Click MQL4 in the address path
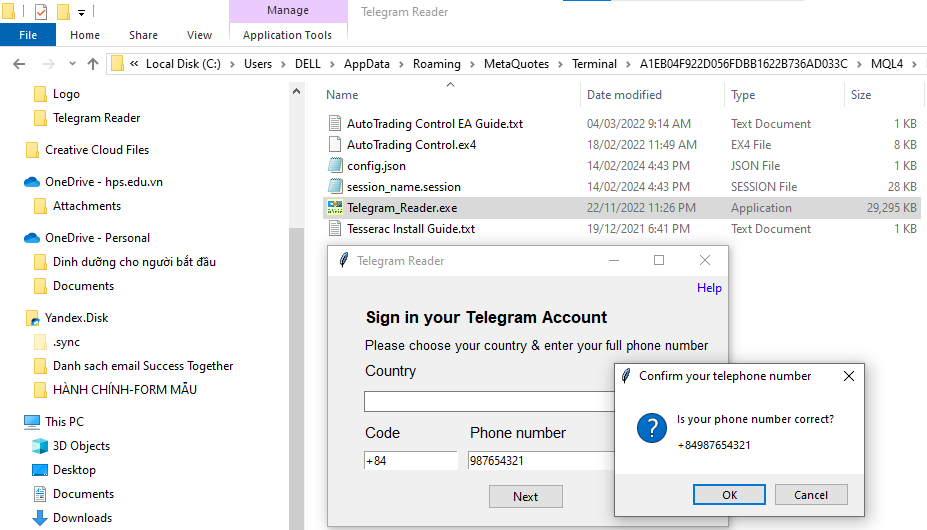Image resolution: width=927 pixels, height=530 pixels. [x=887, y=64]
